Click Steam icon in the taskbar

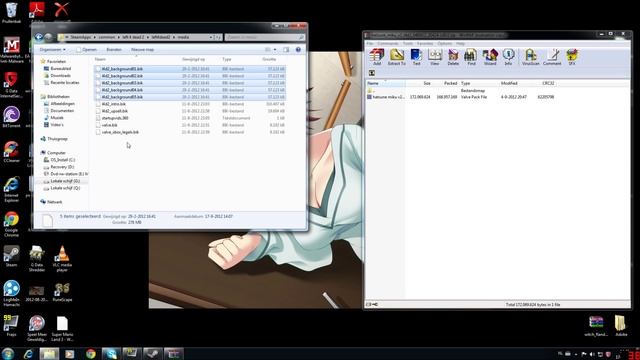tap(153, 353)
